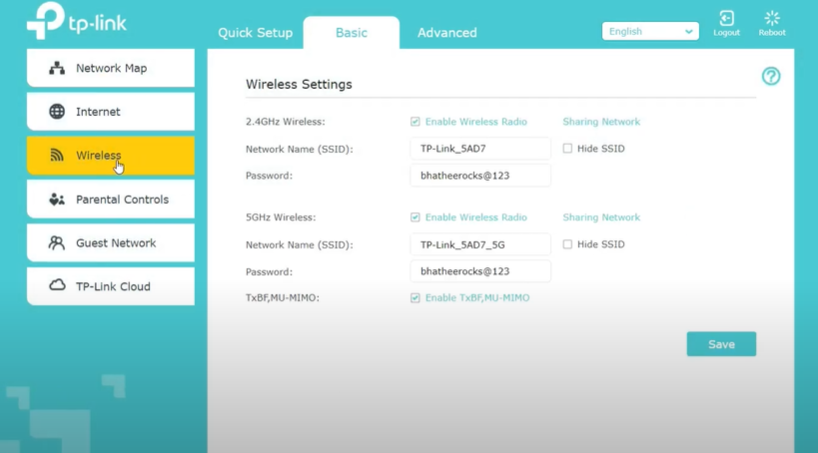Open the 2.4GHz Sharing Network link
This screenshot has height=453, width=818.
point(601,122)
